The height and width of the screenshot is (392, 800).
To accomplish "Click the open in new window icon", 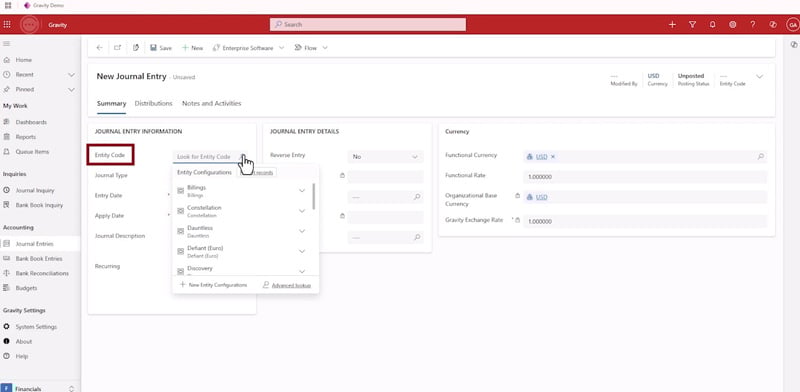I will coord(117,47).
